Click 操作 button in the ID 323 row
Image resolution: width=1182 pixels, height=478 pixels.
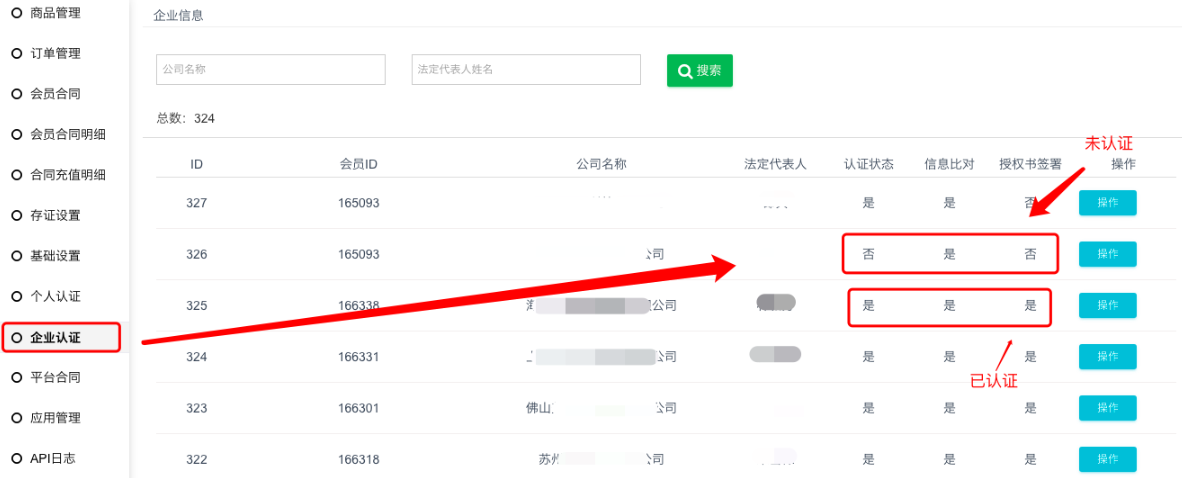[x=1107, y=408]
